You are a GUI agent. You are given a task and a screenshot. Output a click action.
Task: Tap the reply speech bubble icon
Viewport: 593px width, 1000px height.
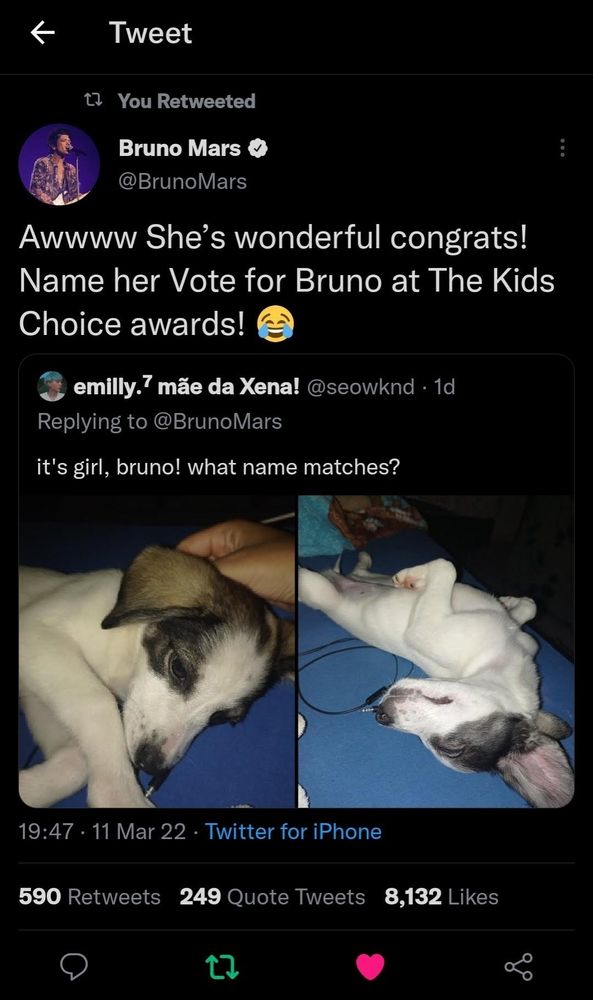(74, 967)
